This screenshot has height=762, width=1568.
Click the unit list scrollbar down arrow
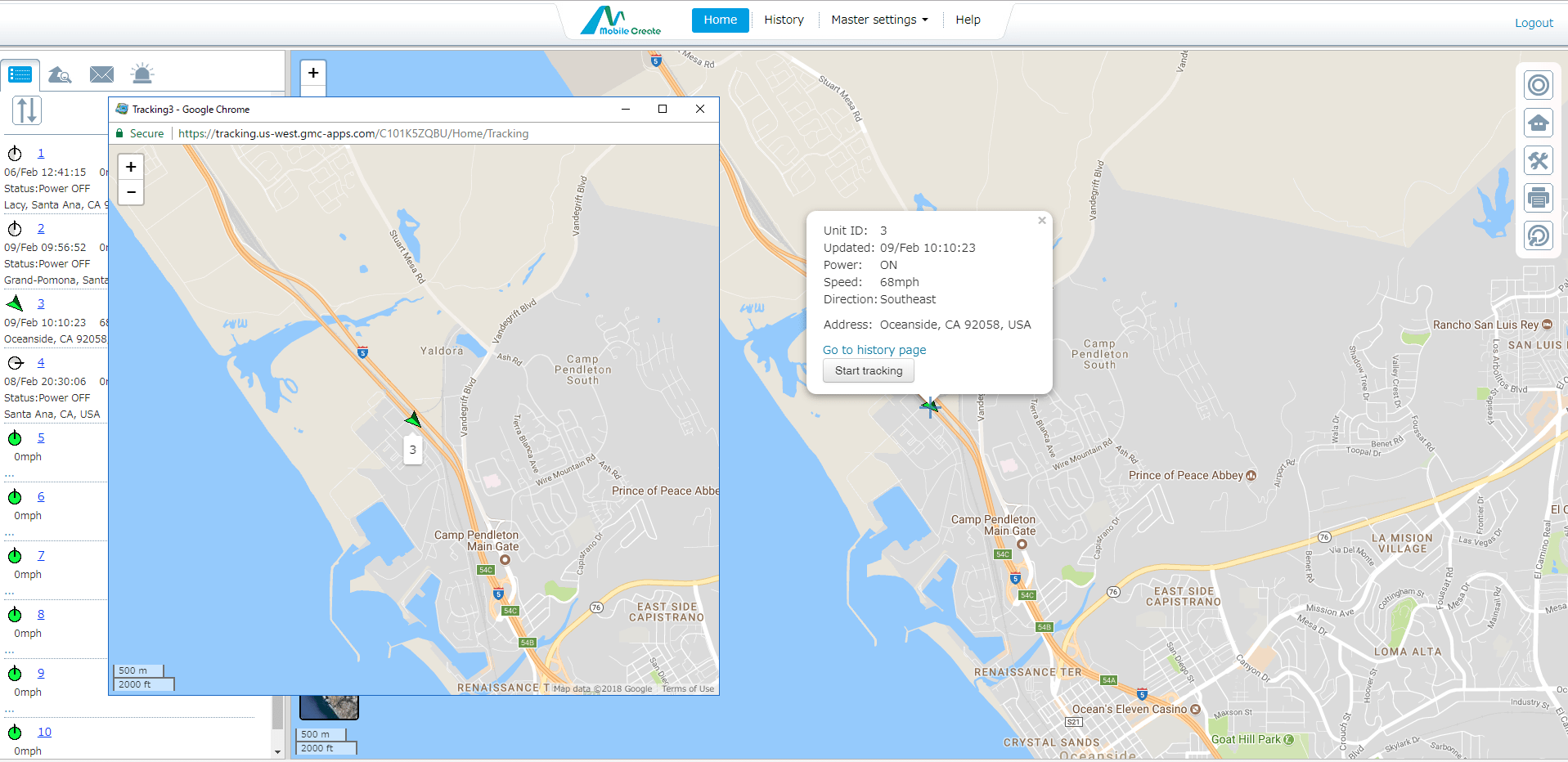click(278, 752)
